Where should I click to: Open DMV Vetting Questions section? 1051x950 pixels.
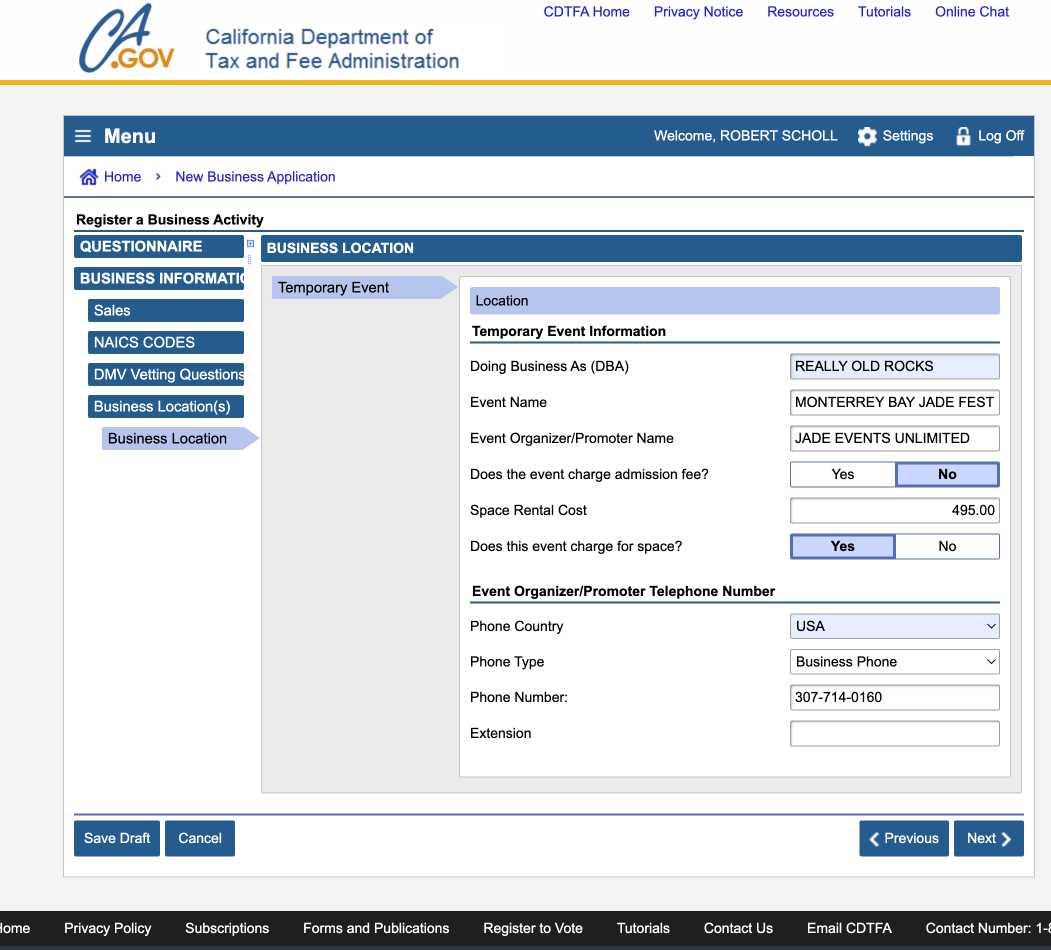(x=166, y=375)
